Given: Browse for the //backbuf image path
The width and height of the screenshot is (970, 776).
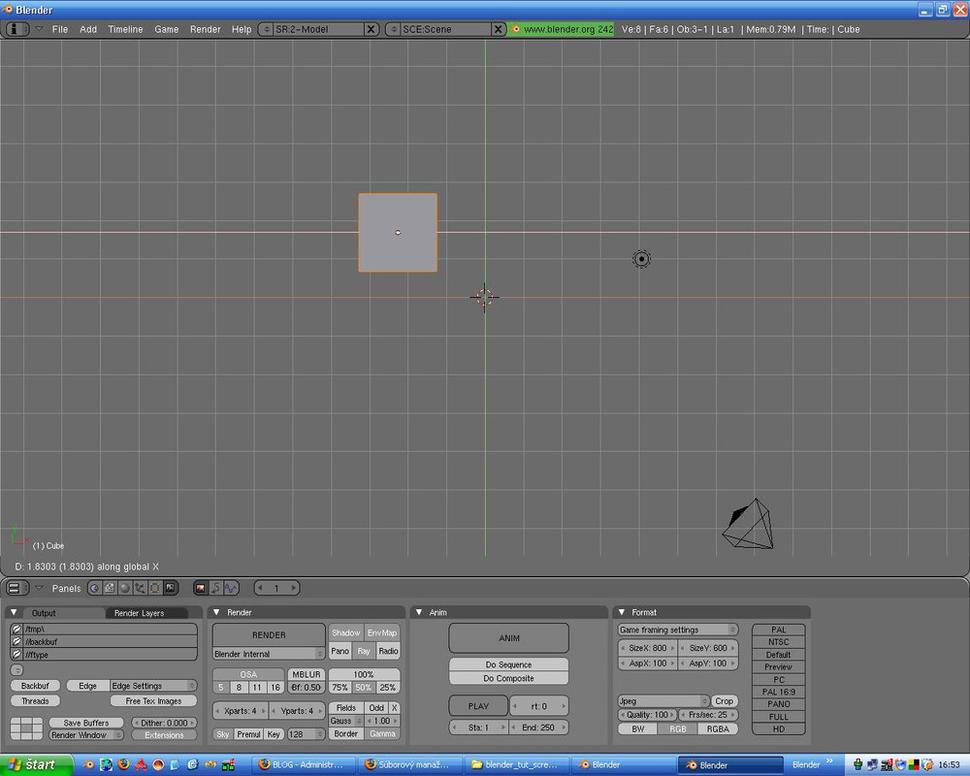Looking at the screenshot, I should 17,642.
